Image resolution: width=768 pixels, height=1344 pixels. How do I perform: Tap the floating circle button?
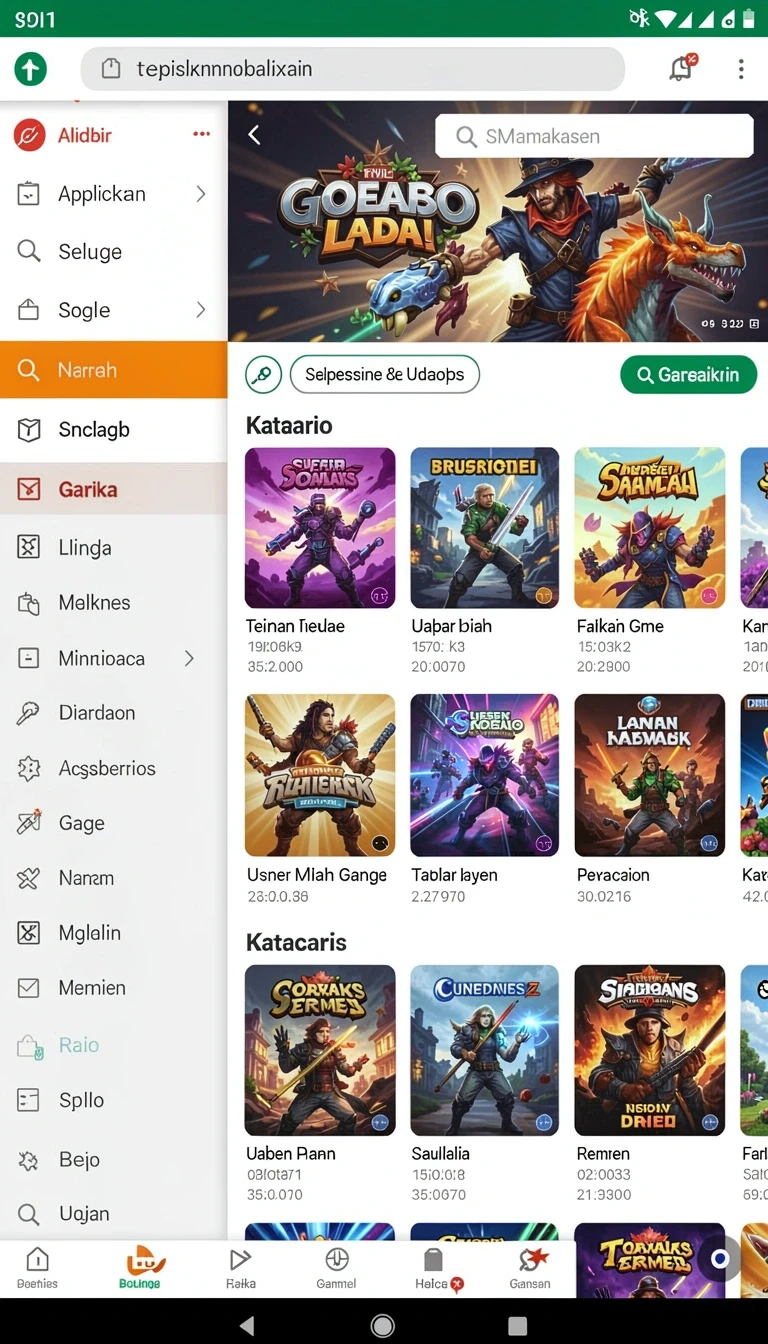720,1259
